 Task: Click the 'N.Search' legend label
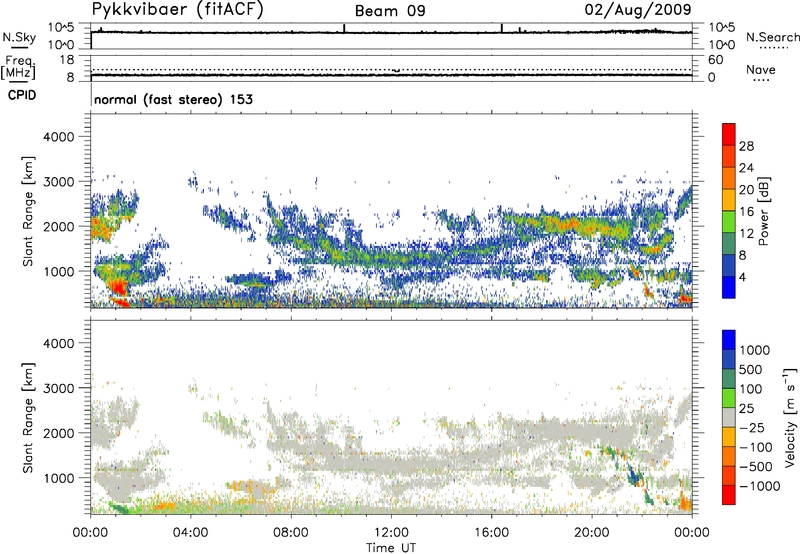tap(772, 37)
